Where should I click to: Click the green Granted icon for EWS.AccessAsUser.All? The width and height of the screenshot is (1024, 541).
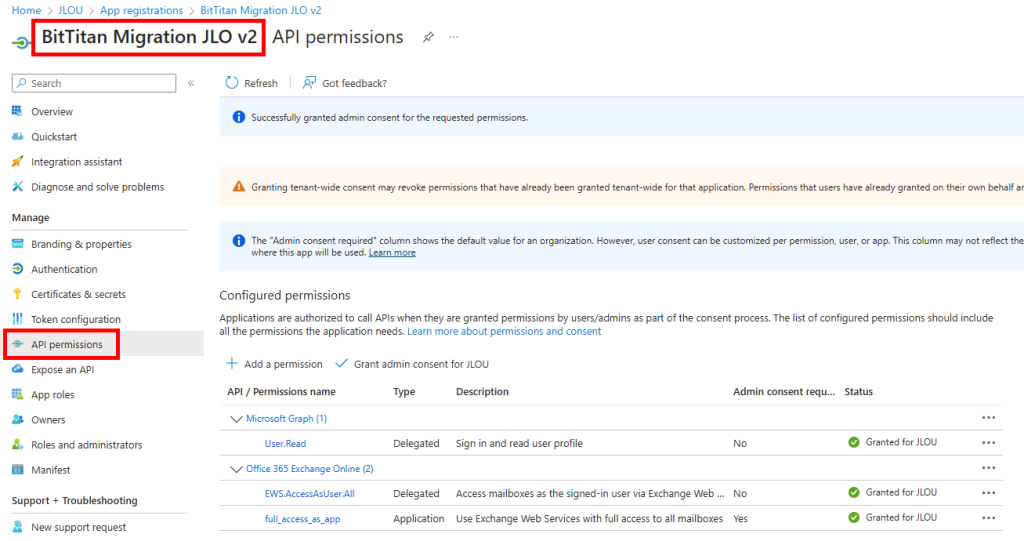coord(854,493)
